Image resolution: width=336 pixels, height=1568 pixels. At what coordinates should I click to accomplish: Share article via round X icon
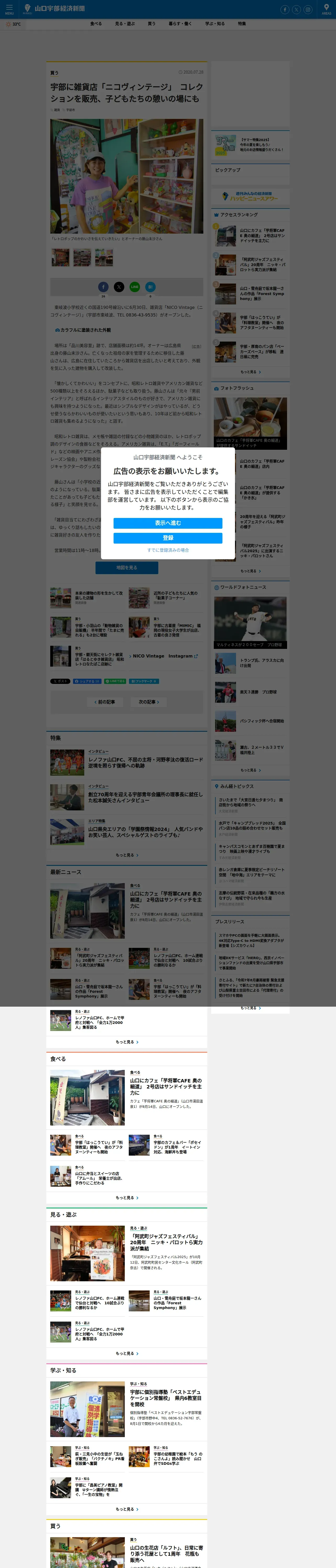(x=119, y=287)
